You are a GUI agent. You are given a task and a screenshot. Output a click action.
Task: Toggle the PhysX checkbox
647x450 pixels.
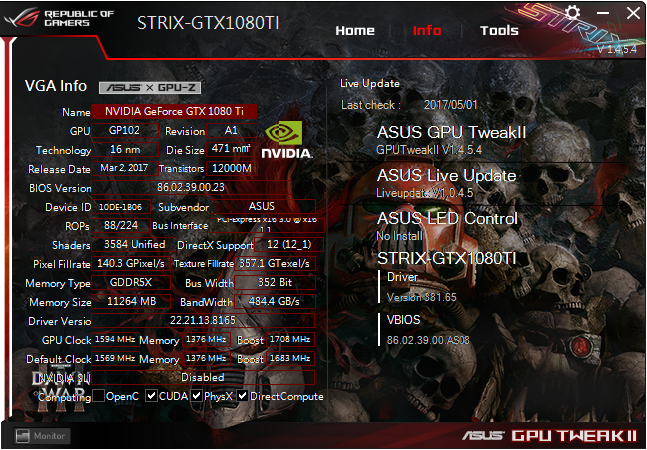197,396
